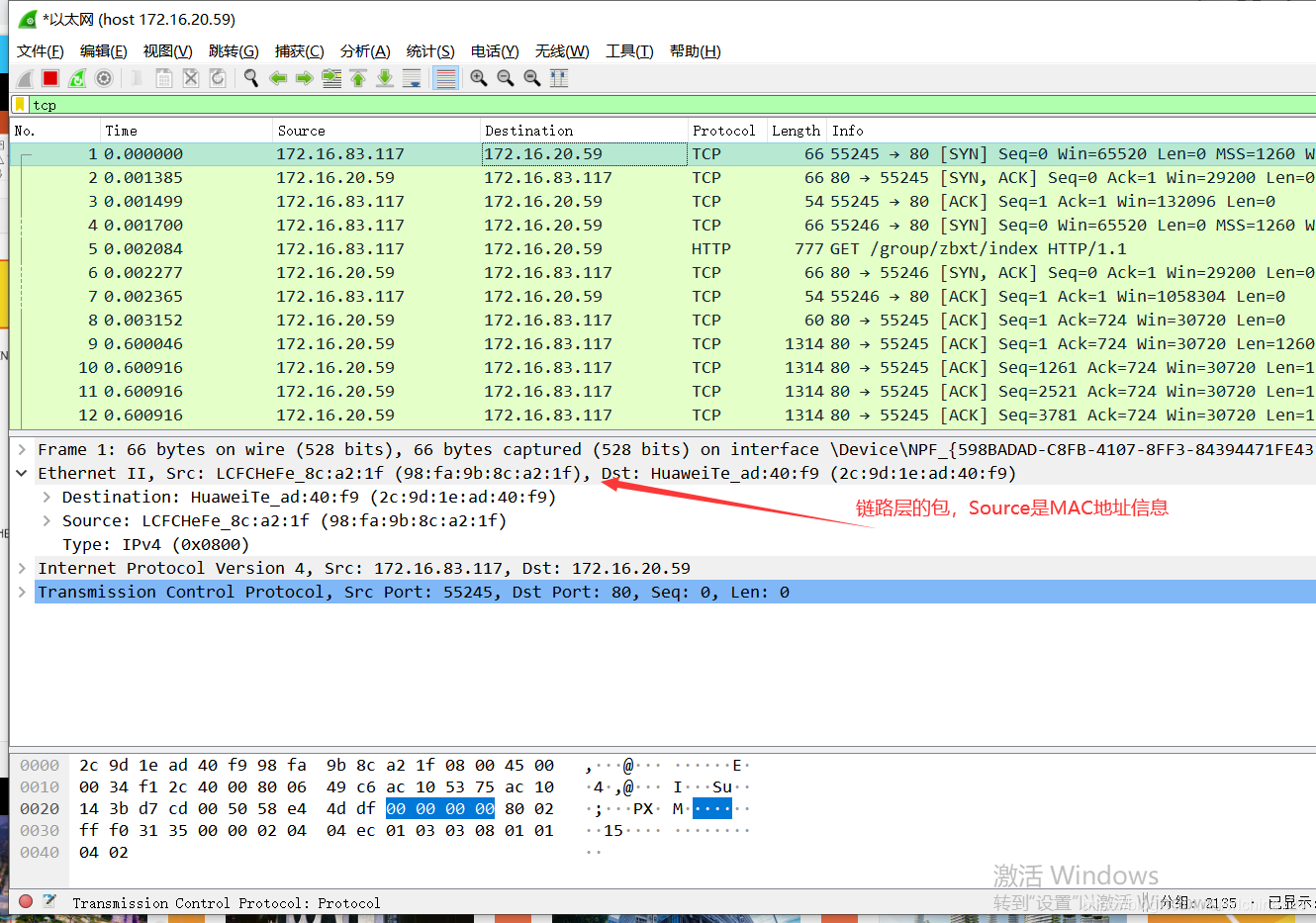Open the 工具(T) menu
Image resolution: width=1316 pixels, height=923 pixels.
tap(629, 51)
